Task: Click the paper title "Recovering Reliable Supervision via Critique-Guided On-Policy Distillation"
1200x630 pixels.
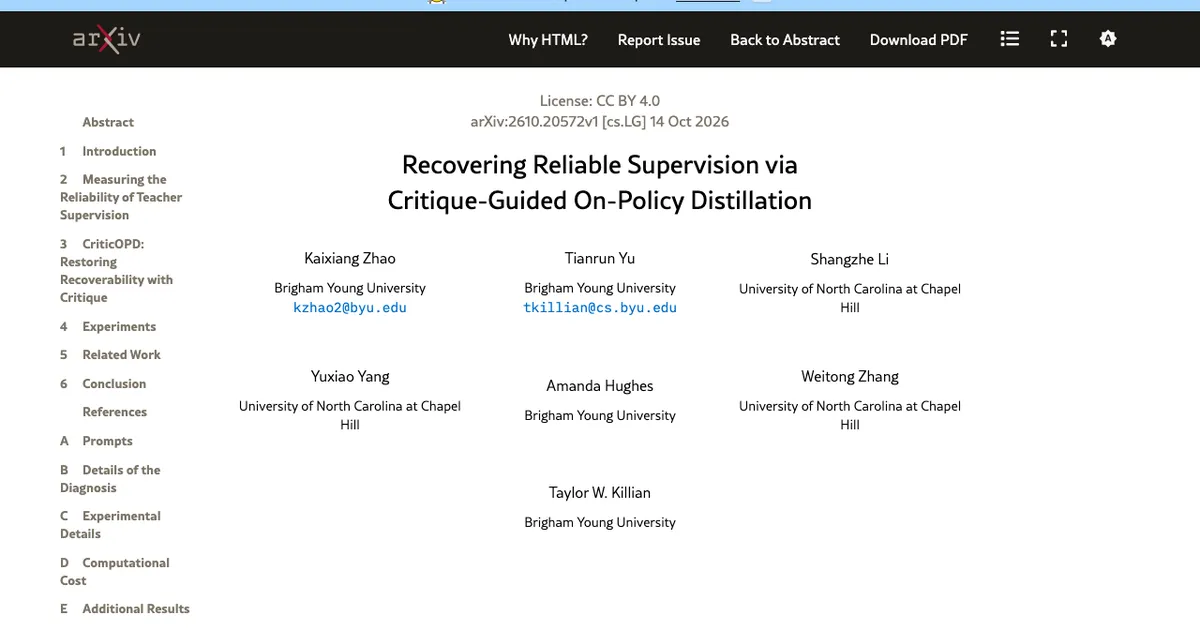Action: pyautogui.click(x=600, y=182)
